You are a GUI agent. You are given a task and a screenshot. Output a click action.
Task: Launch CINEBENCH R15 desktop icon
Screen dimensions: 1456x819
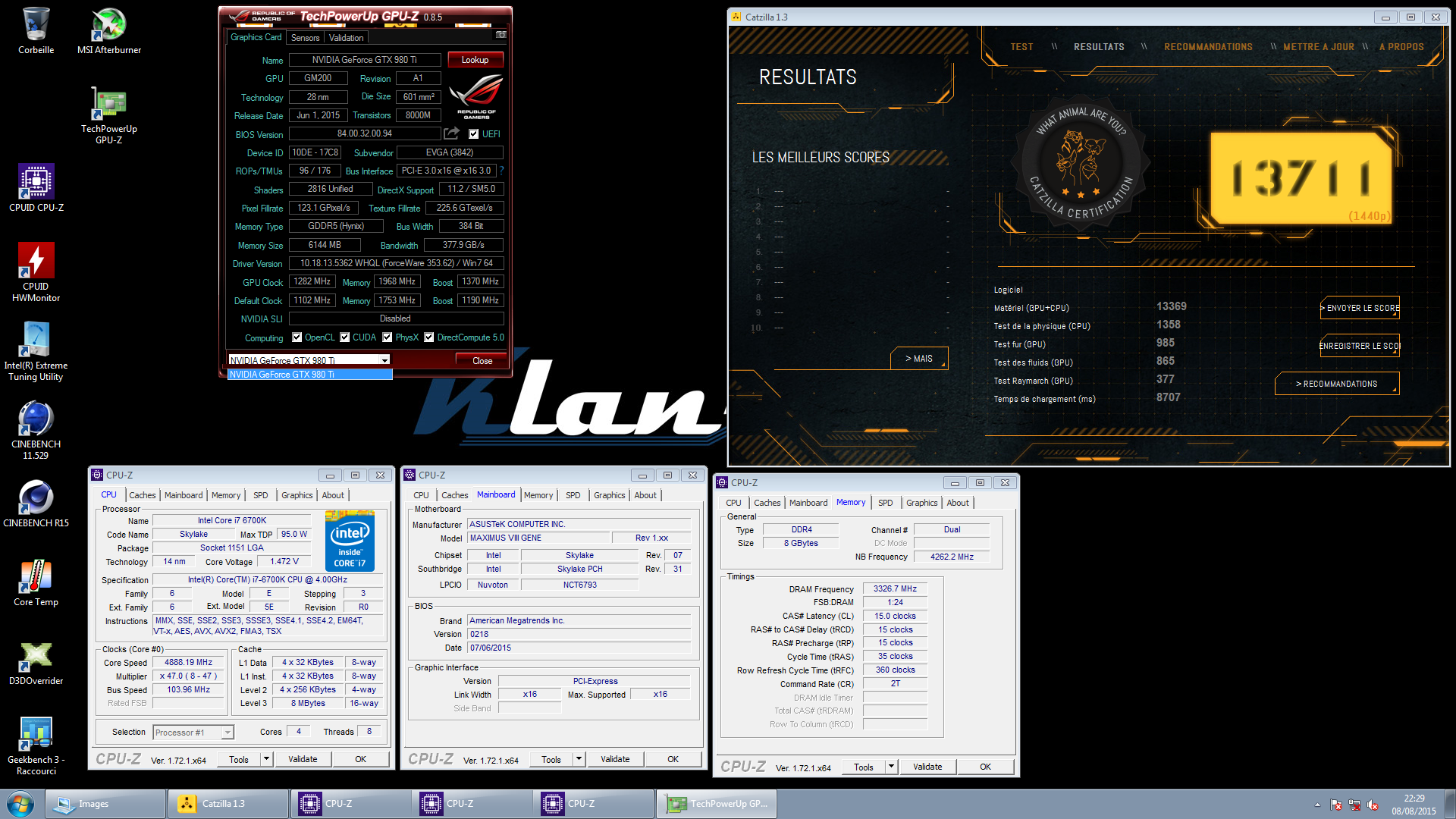point(36,503)
